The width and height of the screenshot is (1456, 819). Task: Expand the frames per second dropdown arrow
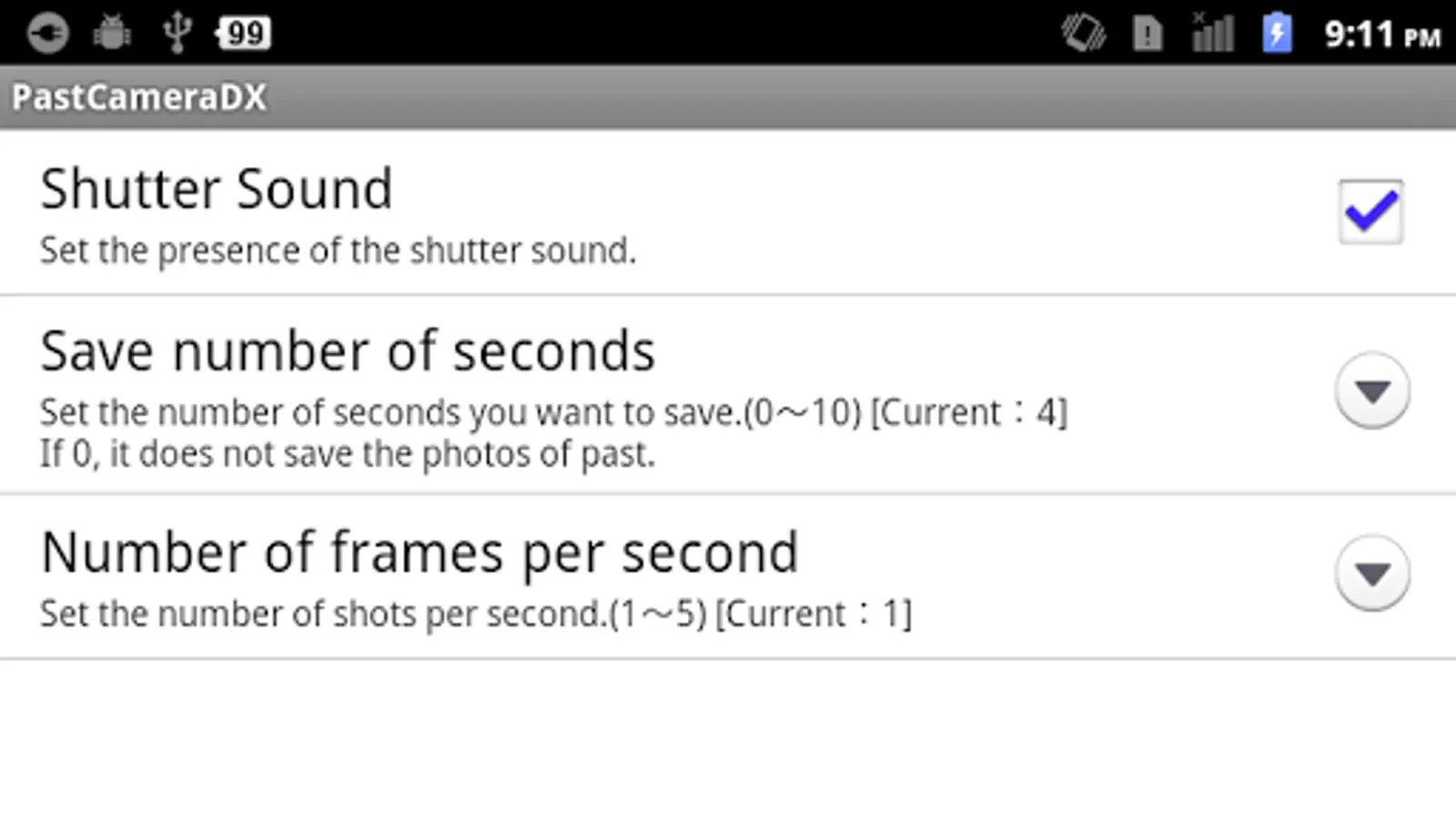pyautogui.click(x=1372, y=573)
